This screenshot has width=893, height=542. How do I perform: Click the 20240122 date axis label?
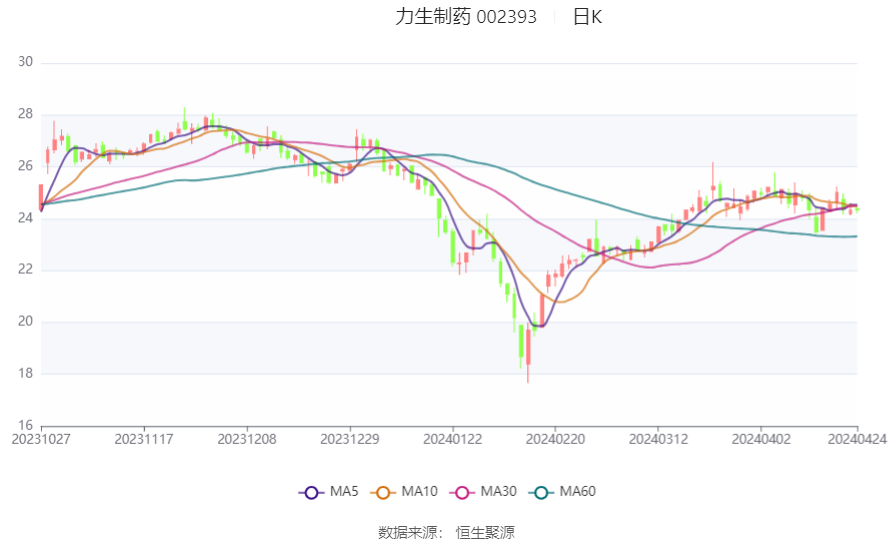tap(453, 439)
